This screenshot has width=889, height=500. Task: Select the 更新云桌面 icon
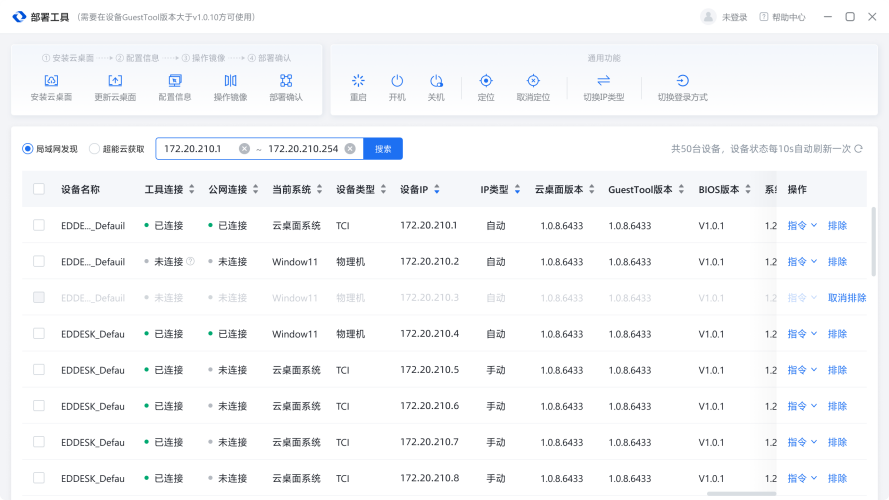pos(115,81)
